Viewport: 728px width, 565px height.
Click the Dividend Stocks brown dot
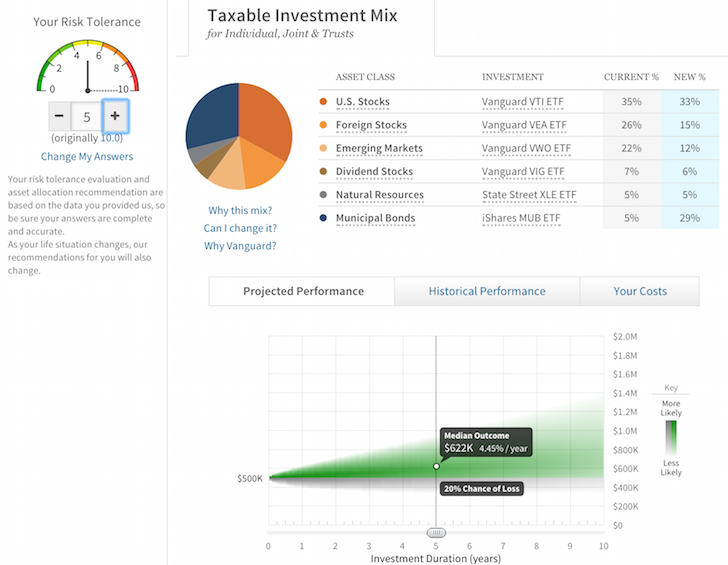pyautogui.click(x=323, y=171)
